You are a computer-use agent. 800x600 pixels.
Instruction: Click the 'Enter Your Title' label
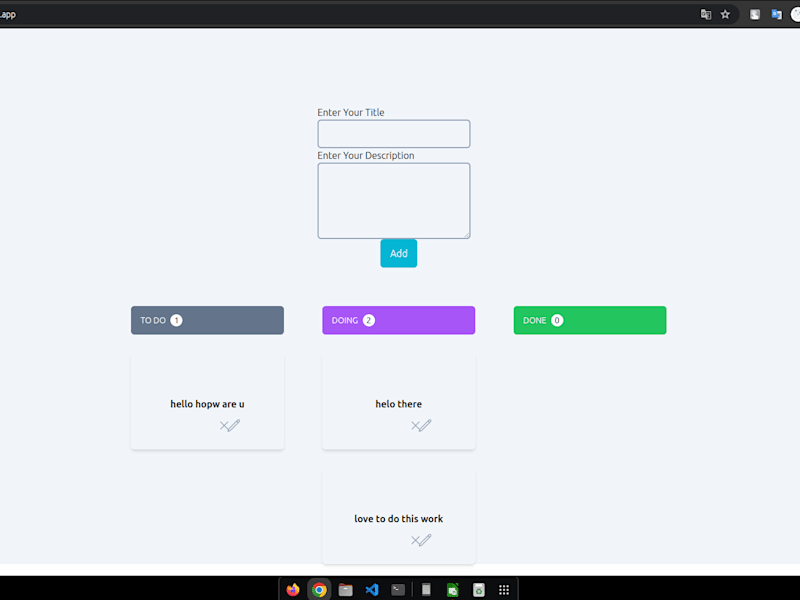click(x=351, y=112)
